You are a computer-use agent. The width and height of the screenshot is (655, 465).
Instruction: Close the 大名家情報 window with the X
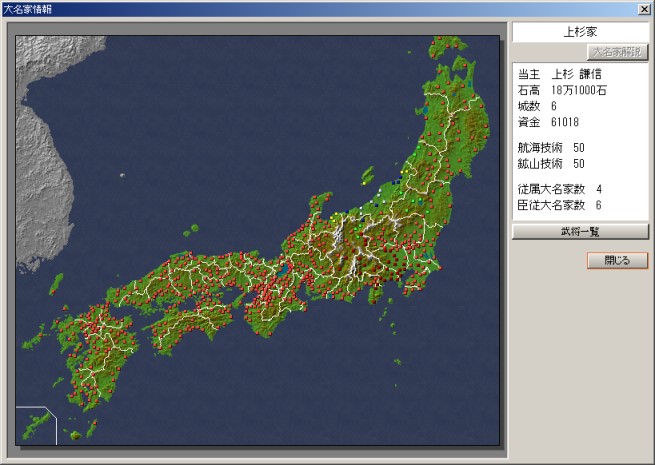644,9
